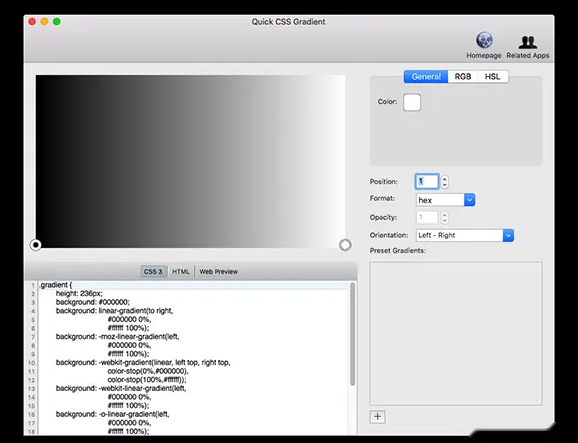Screen dimensions: 578x443
Task: Select the white gradient stop handle
Action: [345, 245]
